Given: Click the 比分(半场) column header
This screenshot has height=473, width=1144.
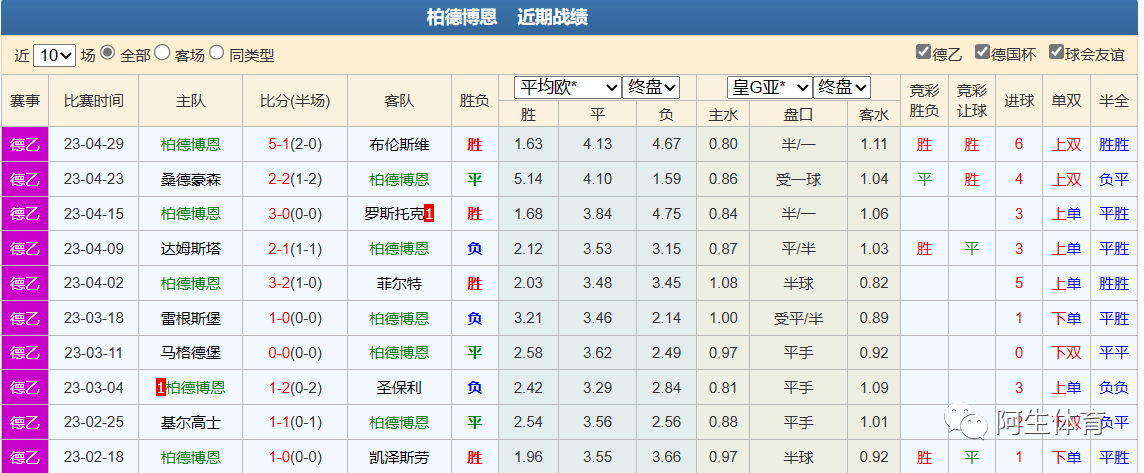Looking at the screenshot, I should 295,101.
